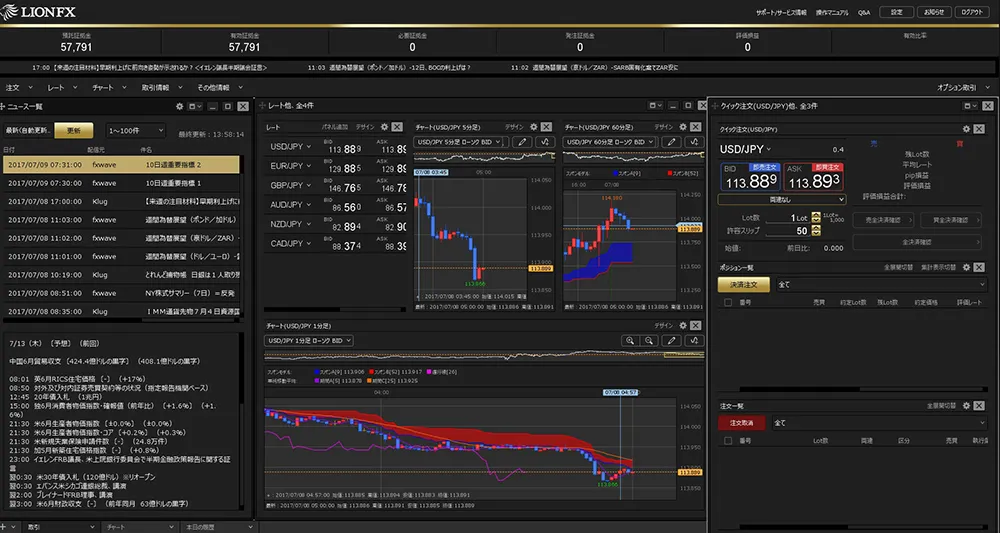Open the 取引情報 menu
This screenshot has height=533, width=1000.
[x=156, y=88]
